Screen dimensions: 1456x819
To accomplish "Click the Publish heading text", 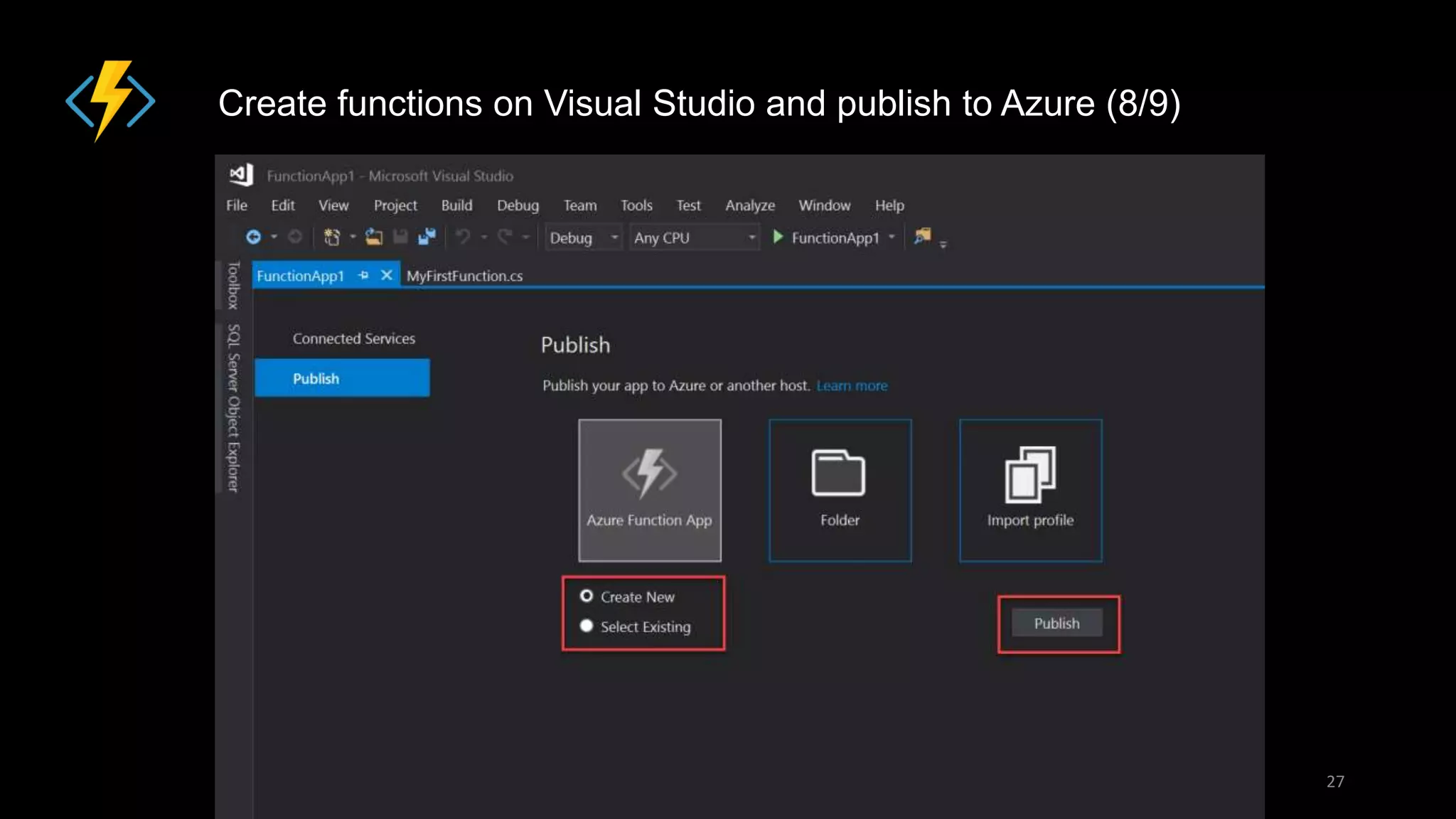I will coord(575,345).
